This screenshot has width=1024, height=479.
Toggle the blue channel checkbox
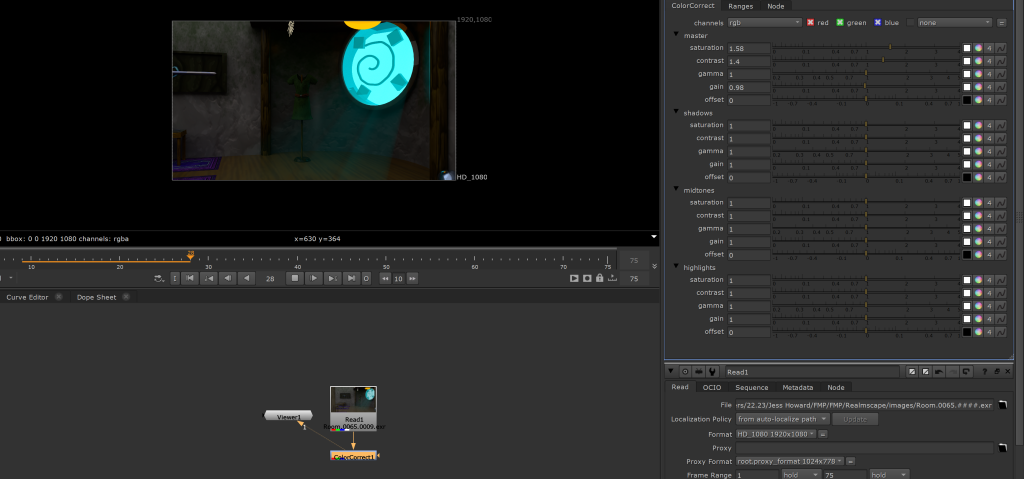878,22
